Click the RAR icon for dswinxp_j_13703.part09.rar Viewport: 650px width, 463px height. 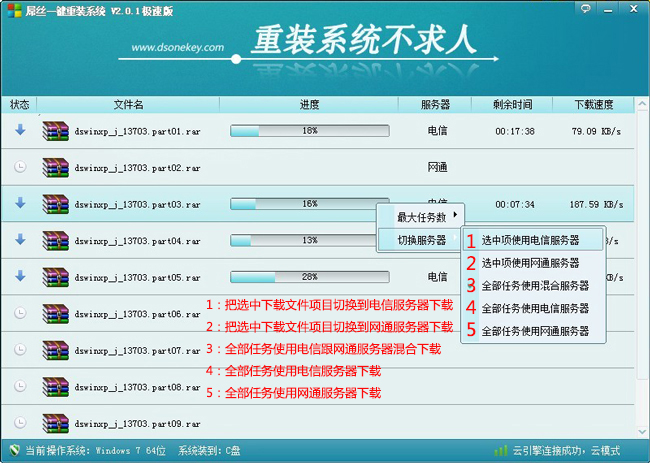tap(56, 424)
